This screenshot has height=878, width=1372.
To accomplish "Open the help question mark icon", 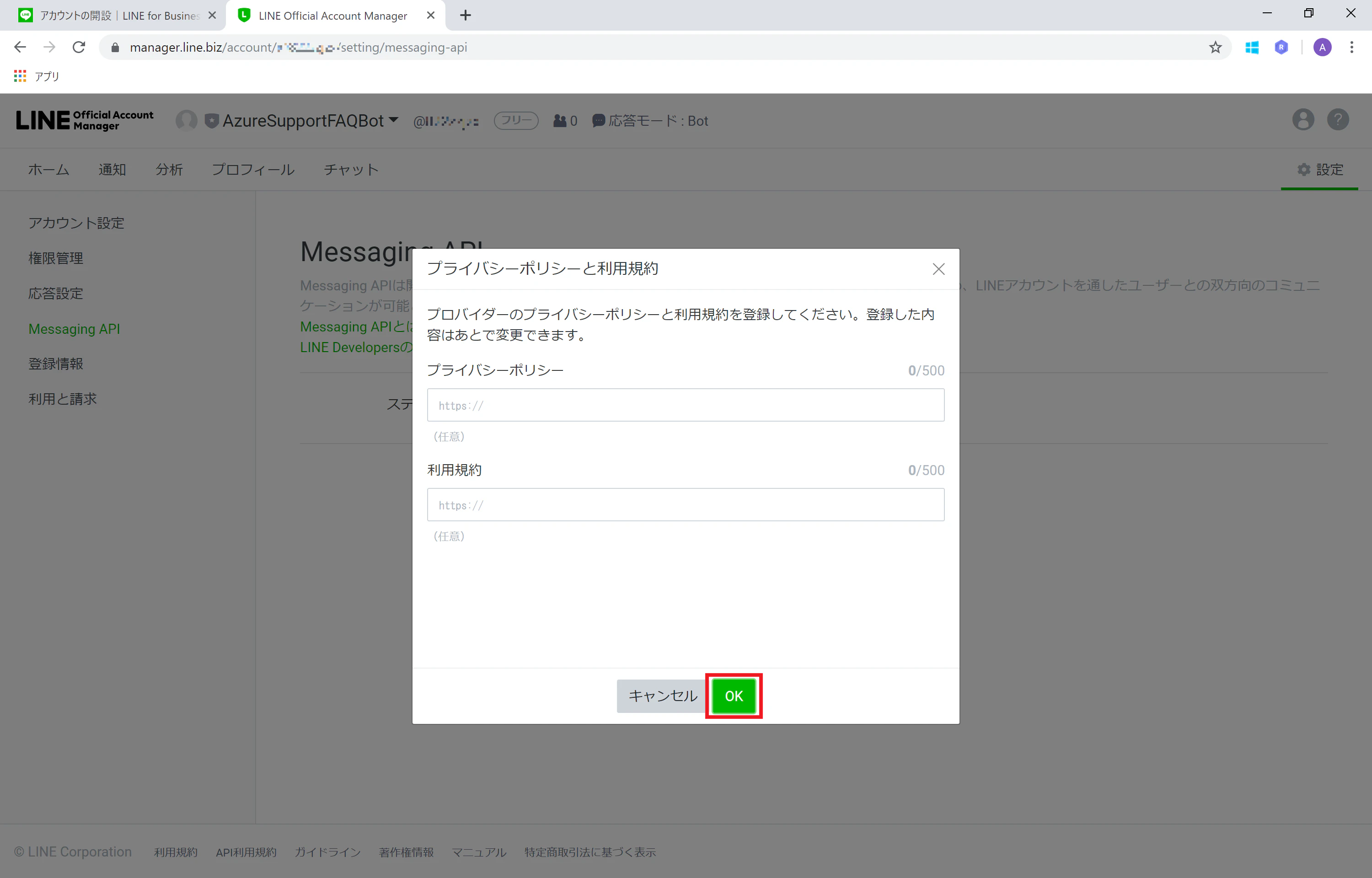I will [1338, 120].
